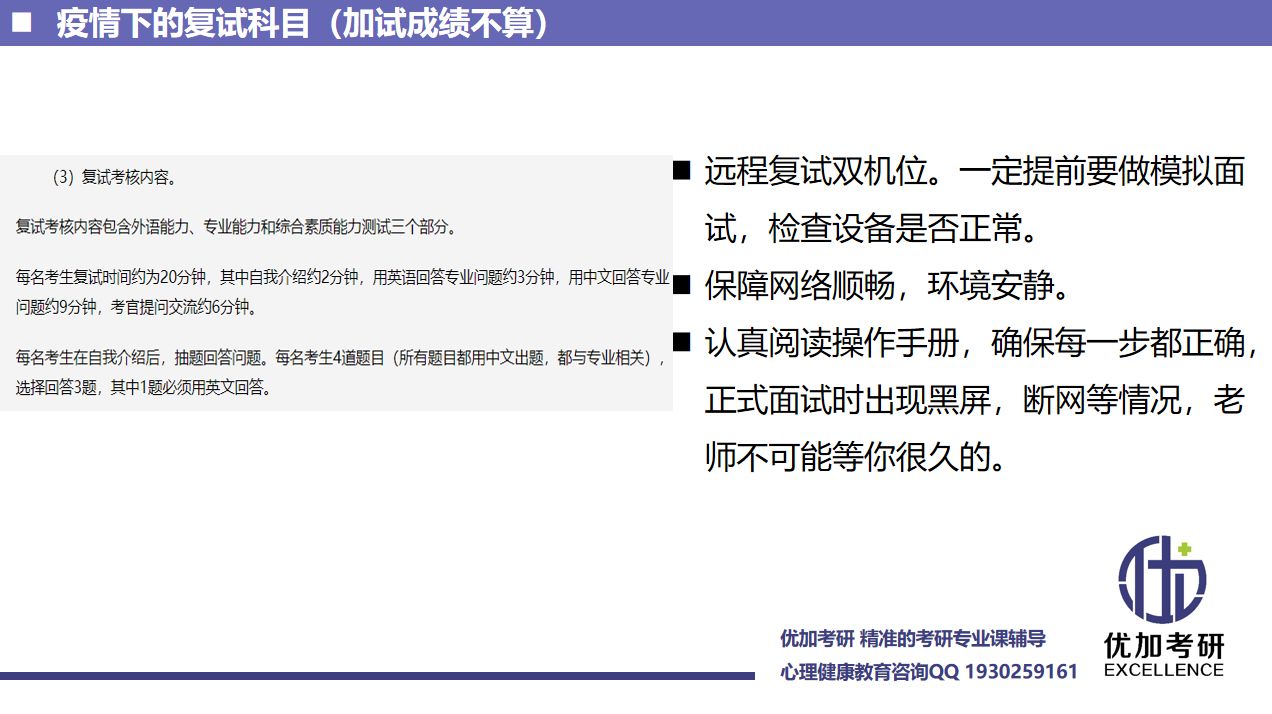Viewport: 1272px width, 714px height.
Task: Click the white square bullet in the title bar
Action: [x=23, y=22]
